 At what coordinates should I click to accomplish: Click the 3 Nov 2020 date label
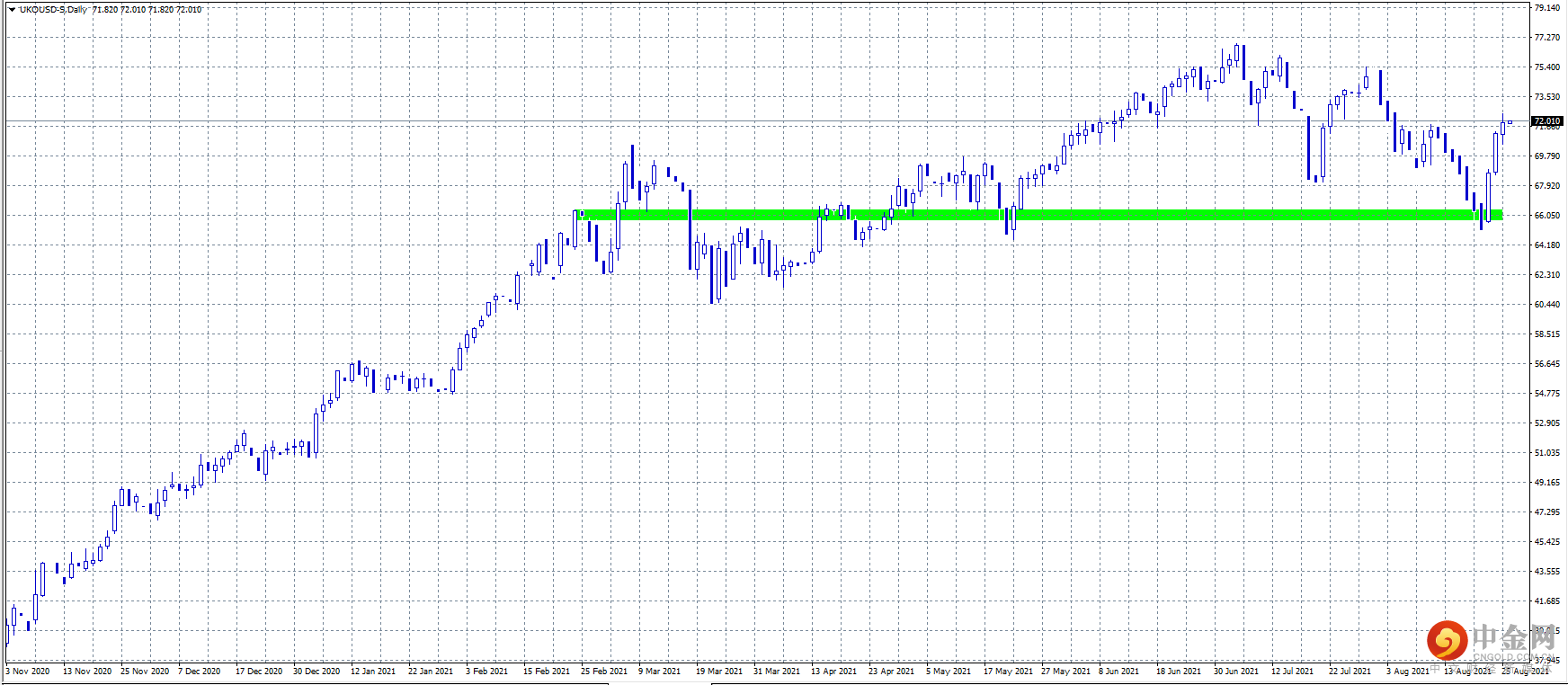tap(28, 671)
